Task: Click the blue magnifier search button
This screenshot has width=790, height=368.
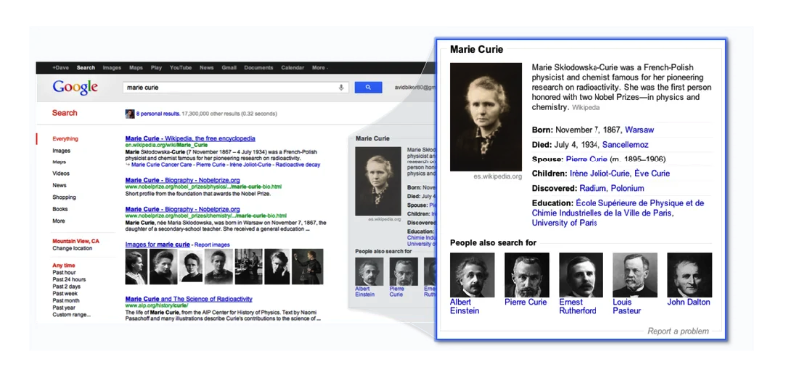Action: pyautogui.click(x=368, y=87)
